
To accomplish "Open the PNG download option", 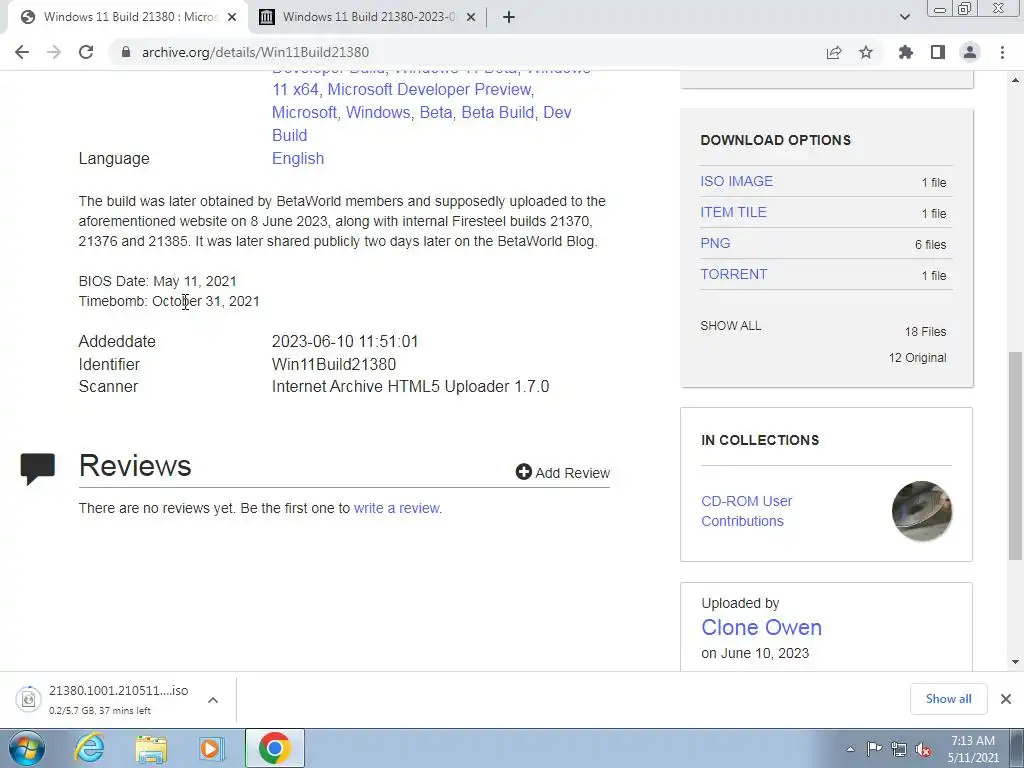I will tap(715, 243).
